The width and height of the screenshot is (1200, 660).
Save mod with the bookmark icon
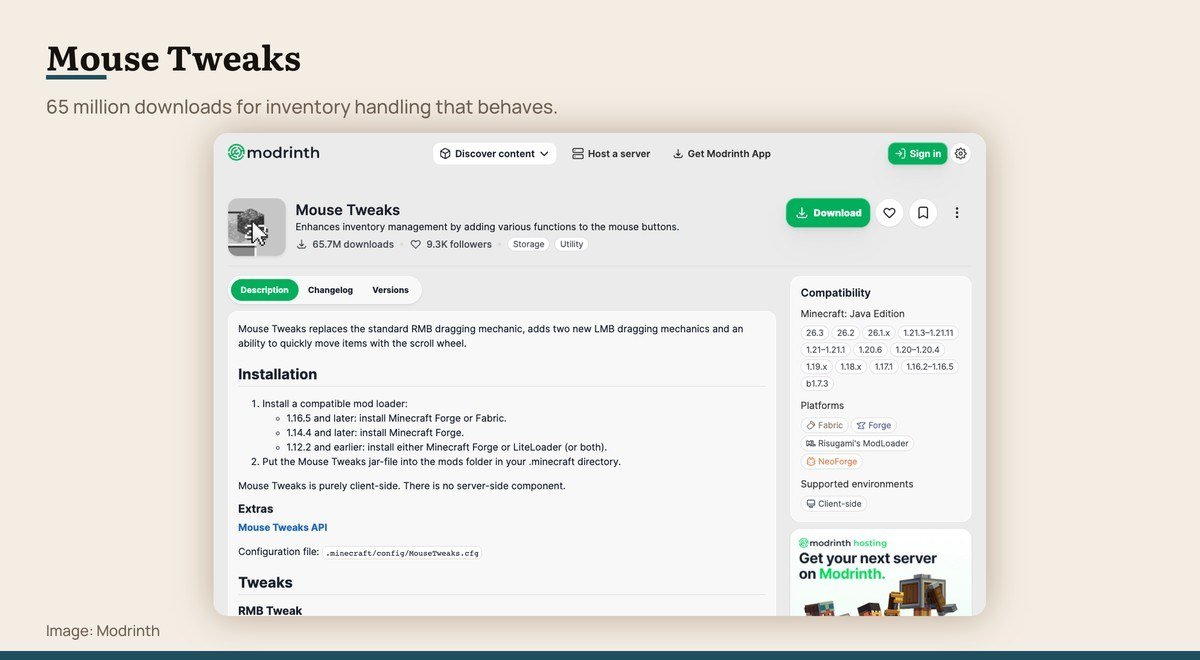pyautogui.click(x=923, y=213)
